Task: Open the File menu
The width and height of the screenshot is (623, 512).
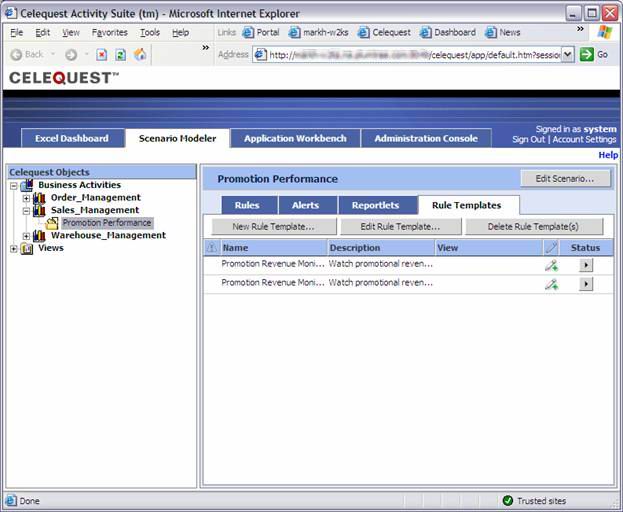Action: tap(16, 33)
